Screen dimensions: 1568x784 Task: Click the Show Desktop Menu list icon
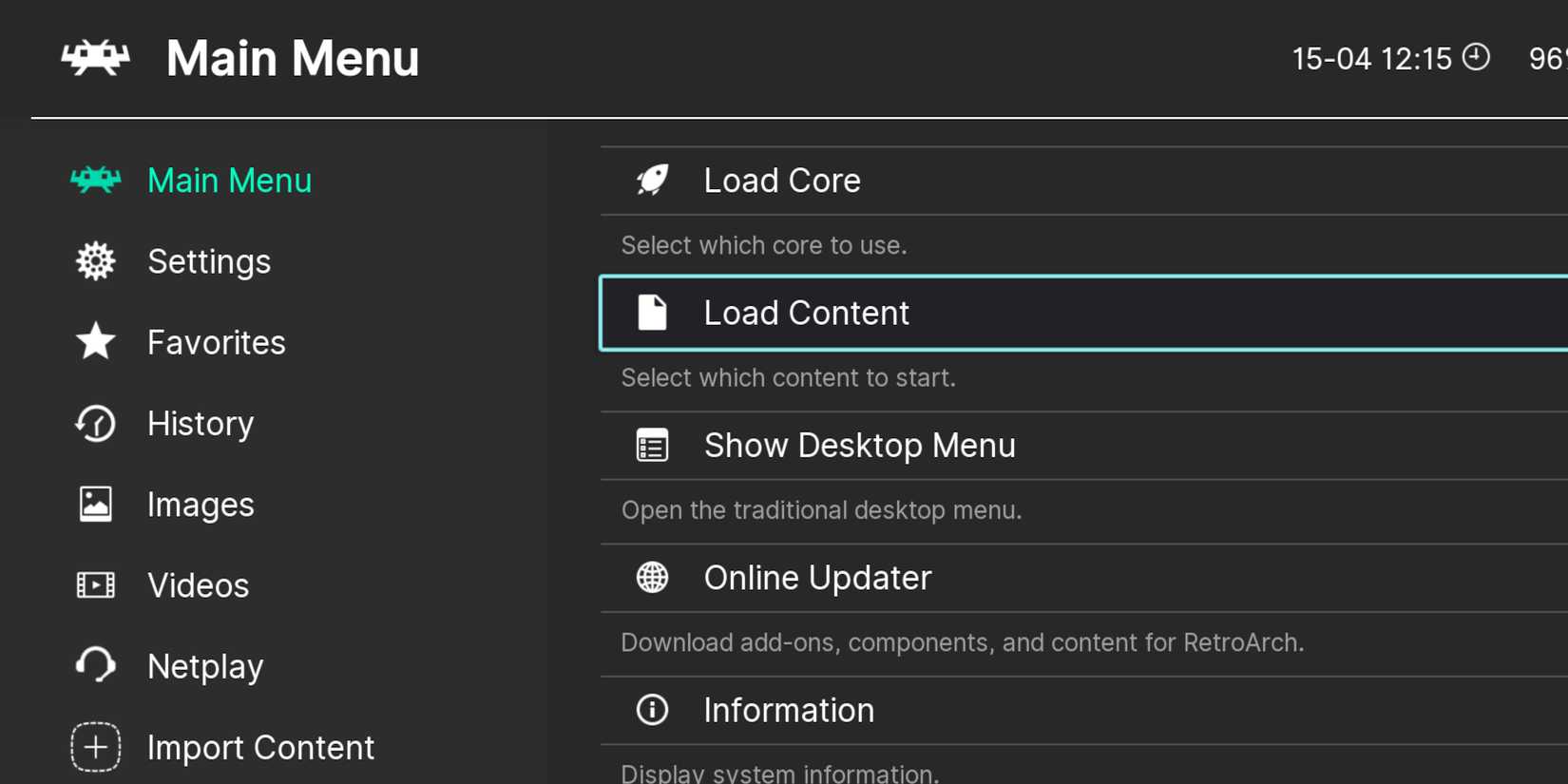pos(652,446)
